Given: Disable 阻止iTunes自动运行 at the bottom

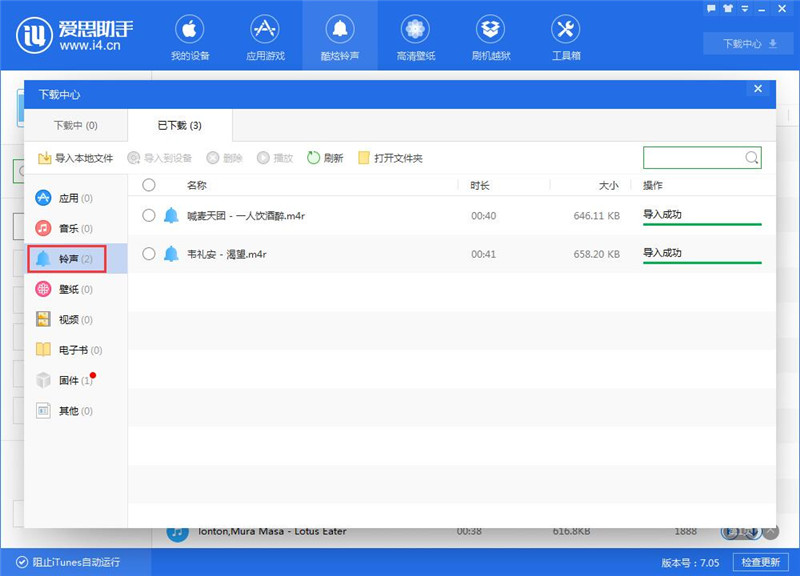Looking at the screenshot, I should click(x=66, y=563).
